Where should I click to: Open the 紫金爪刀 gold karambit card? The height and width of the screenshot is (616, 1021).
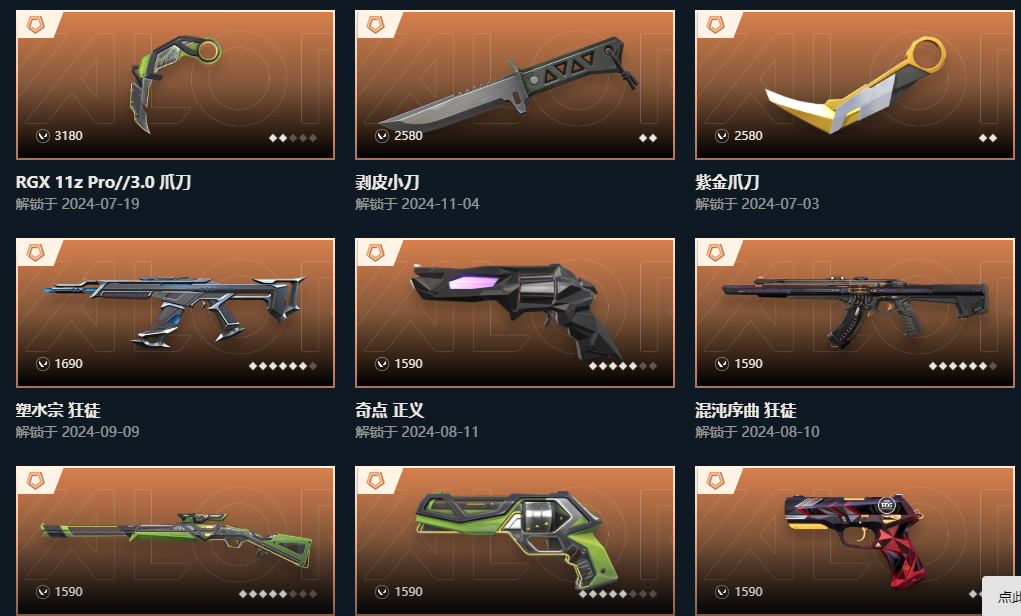tap(854, 85)
